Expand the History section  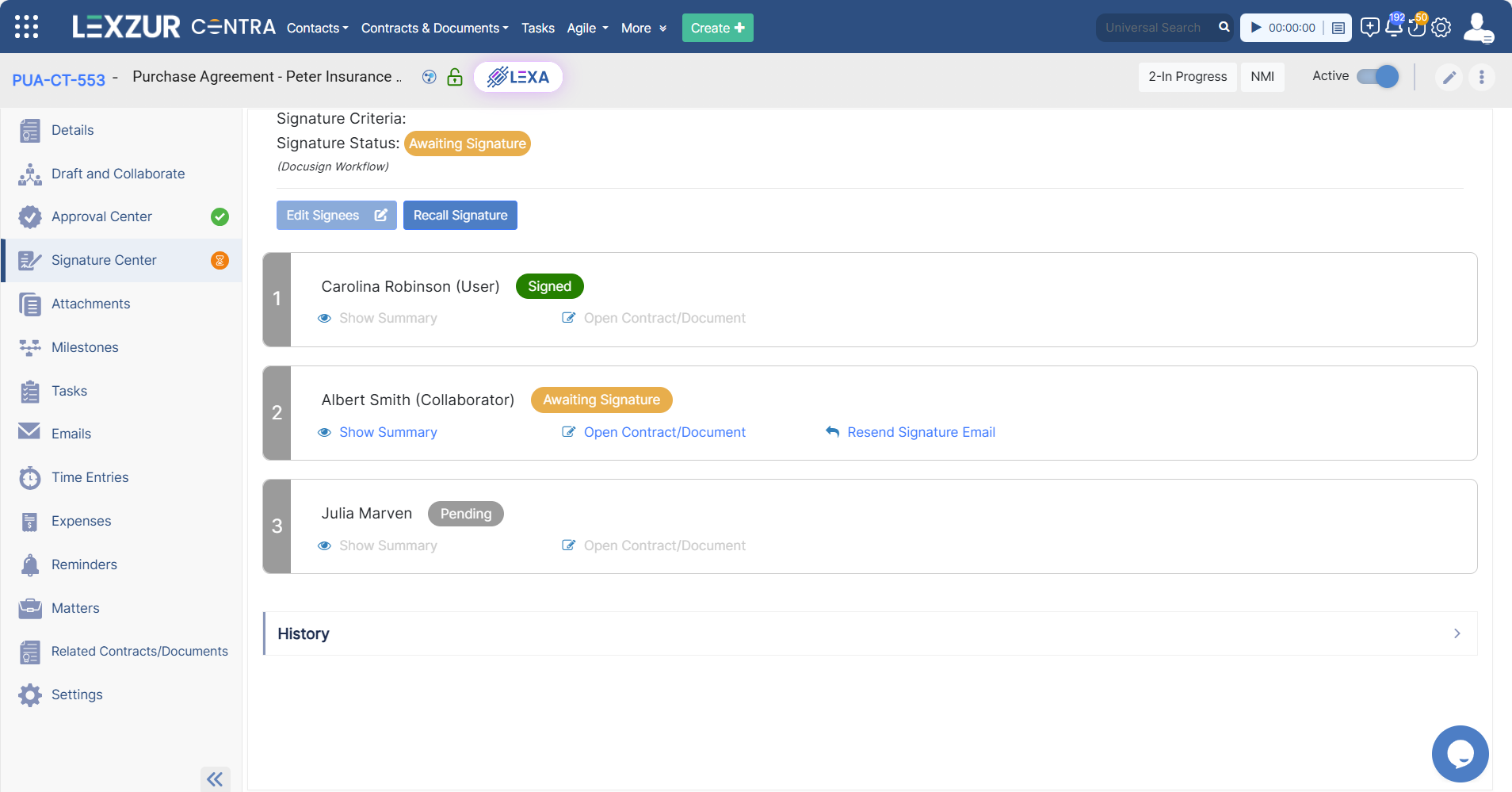pos(1456,633)
